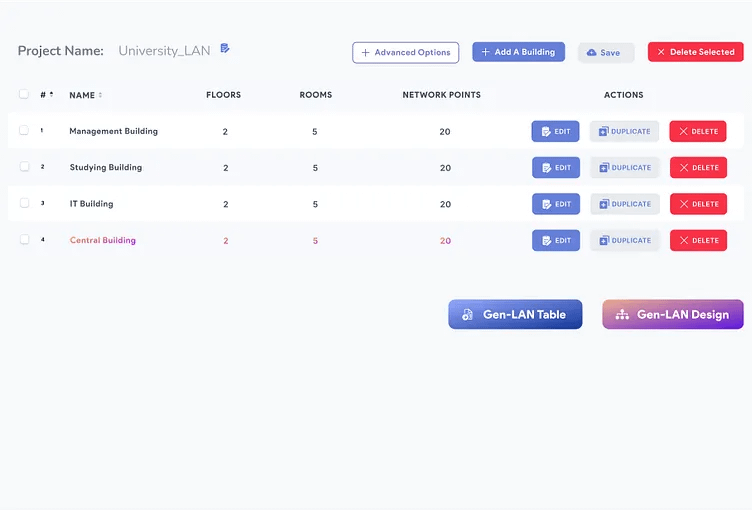752x510 pixels.
Task: Check the Management Building row checkbox
Action: click(24, 131)
